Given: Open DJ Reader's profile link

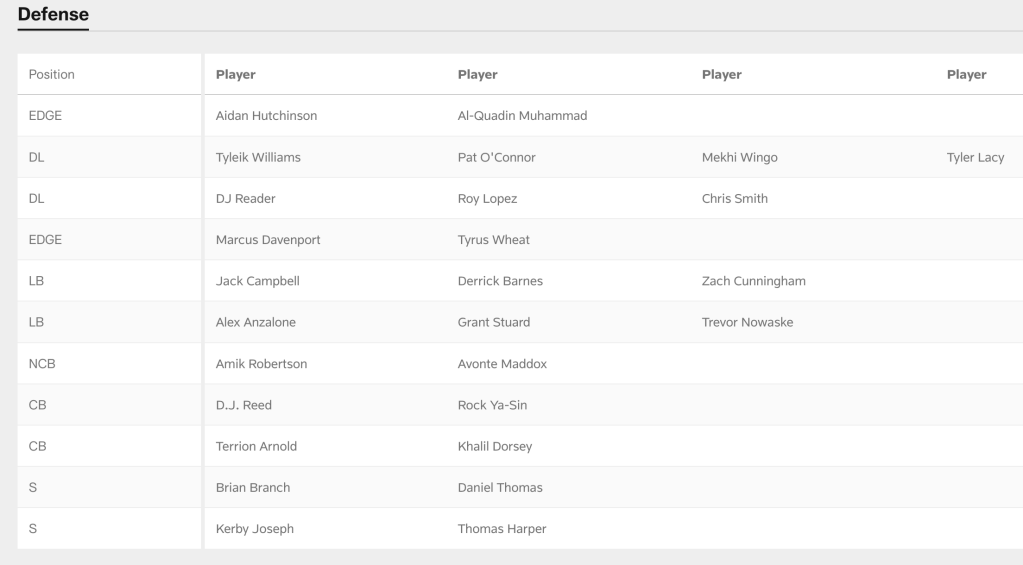Looking at the screenshot, I should [x=246, y=198].
